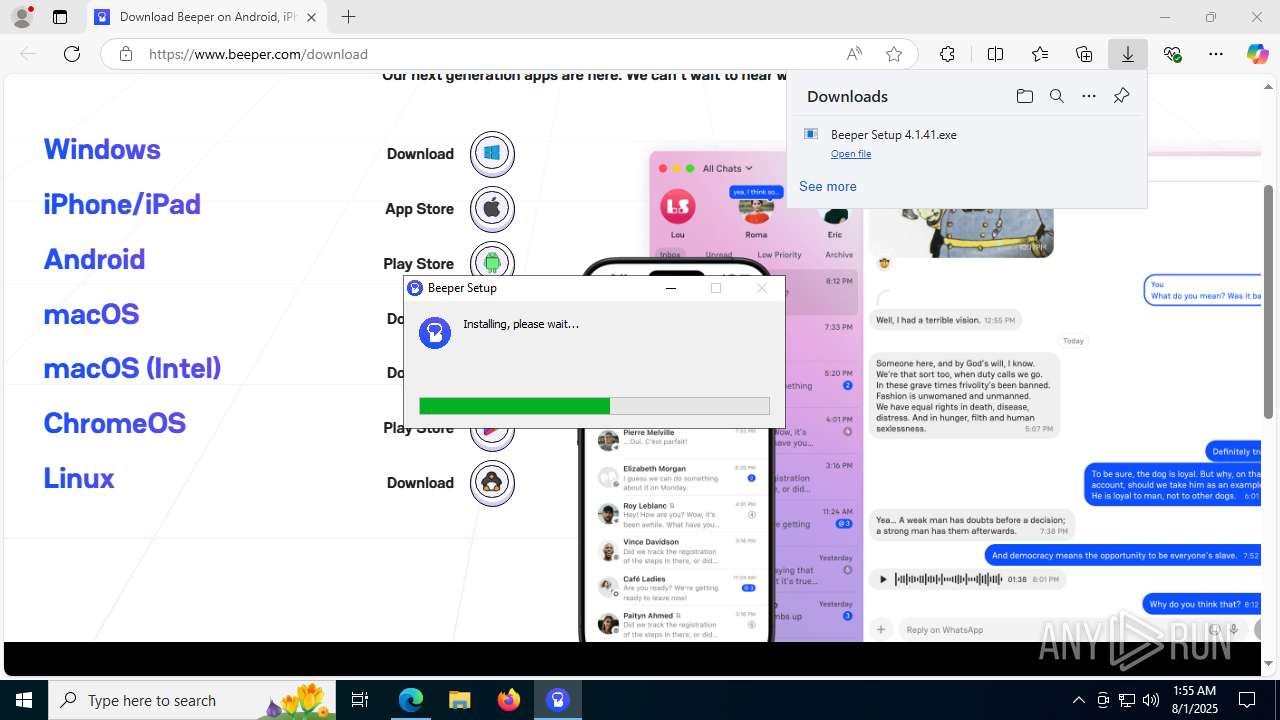Click the browser Downloads toolbar icon
The image size is (1280, 720).
pyautogui.click(x=1127, y=54)
